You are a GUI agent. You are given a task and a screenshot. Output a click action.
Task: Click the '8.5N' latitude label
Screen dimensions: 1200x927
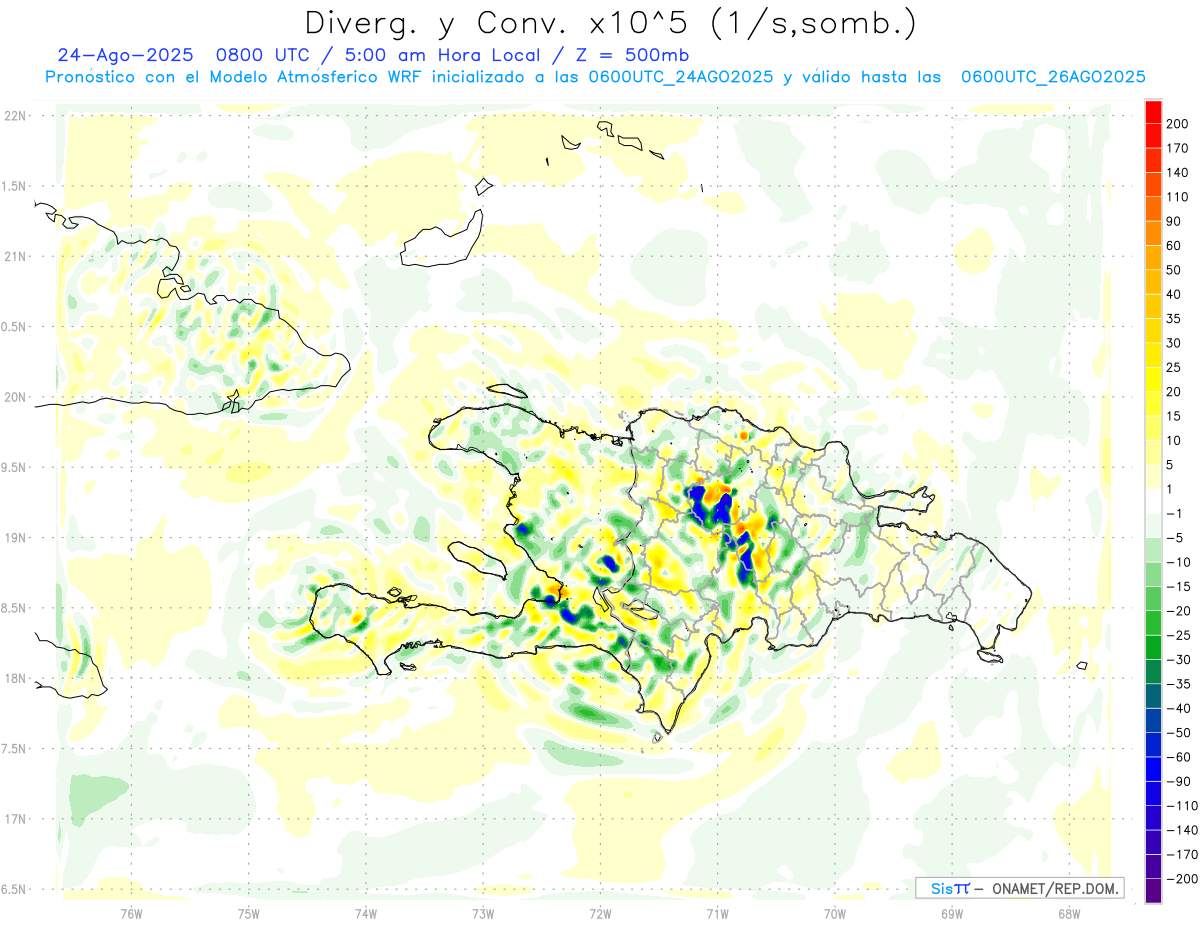(15, 608)
